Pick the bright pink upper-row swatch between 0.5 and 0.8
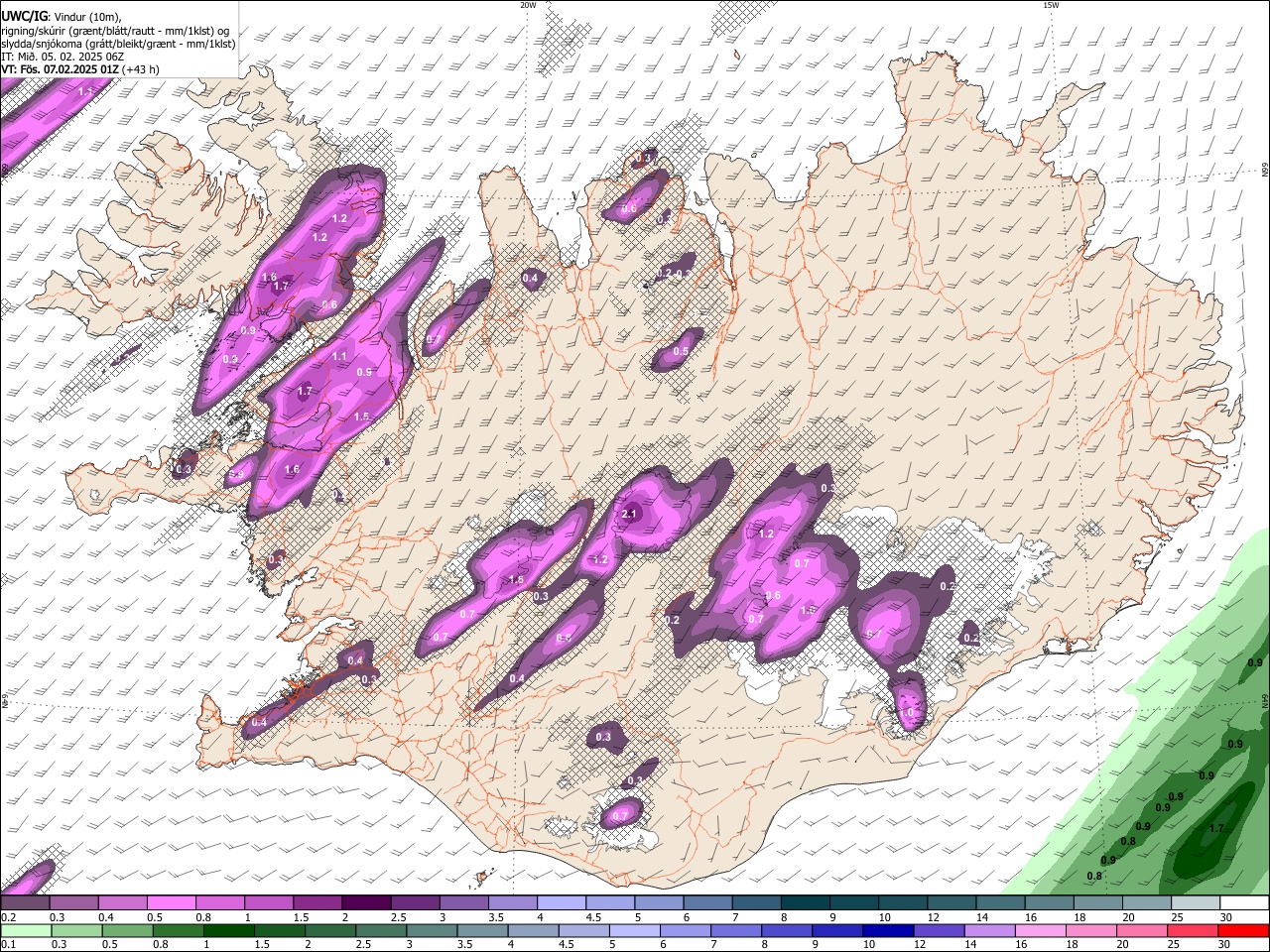This screenshot has height=952, width=1270. (x=171, y=903)
